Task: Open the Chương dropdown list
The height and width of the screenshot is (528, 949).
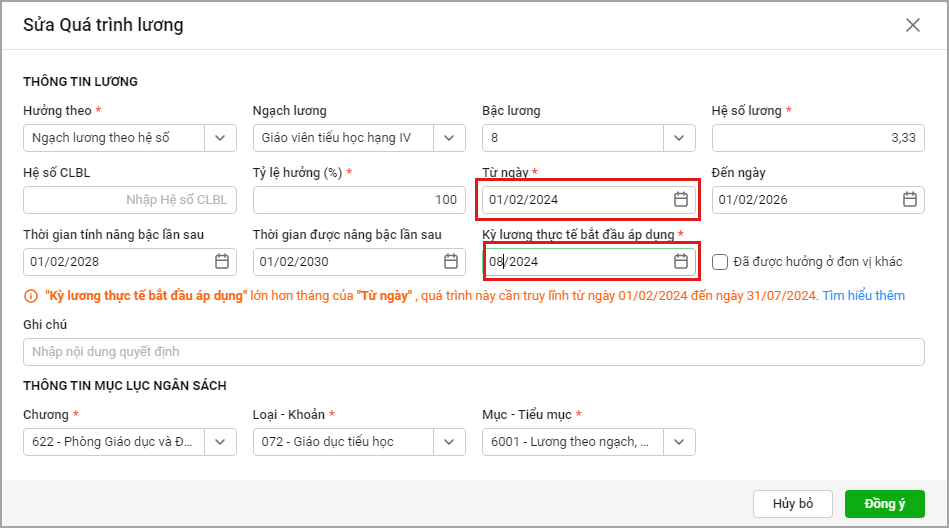Action: point(220,442)
